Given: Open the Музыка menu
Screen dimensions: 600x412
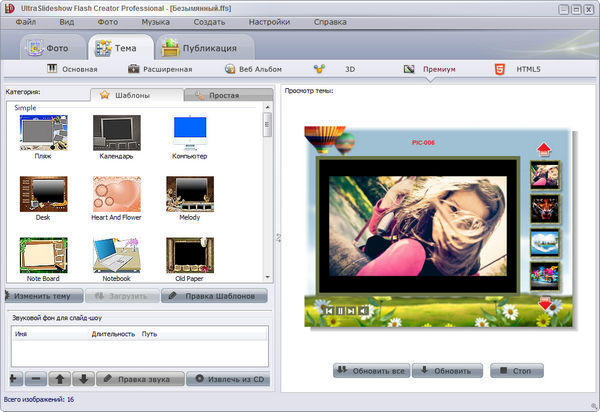Looking at the screenshot, I should tap(155, 22).
